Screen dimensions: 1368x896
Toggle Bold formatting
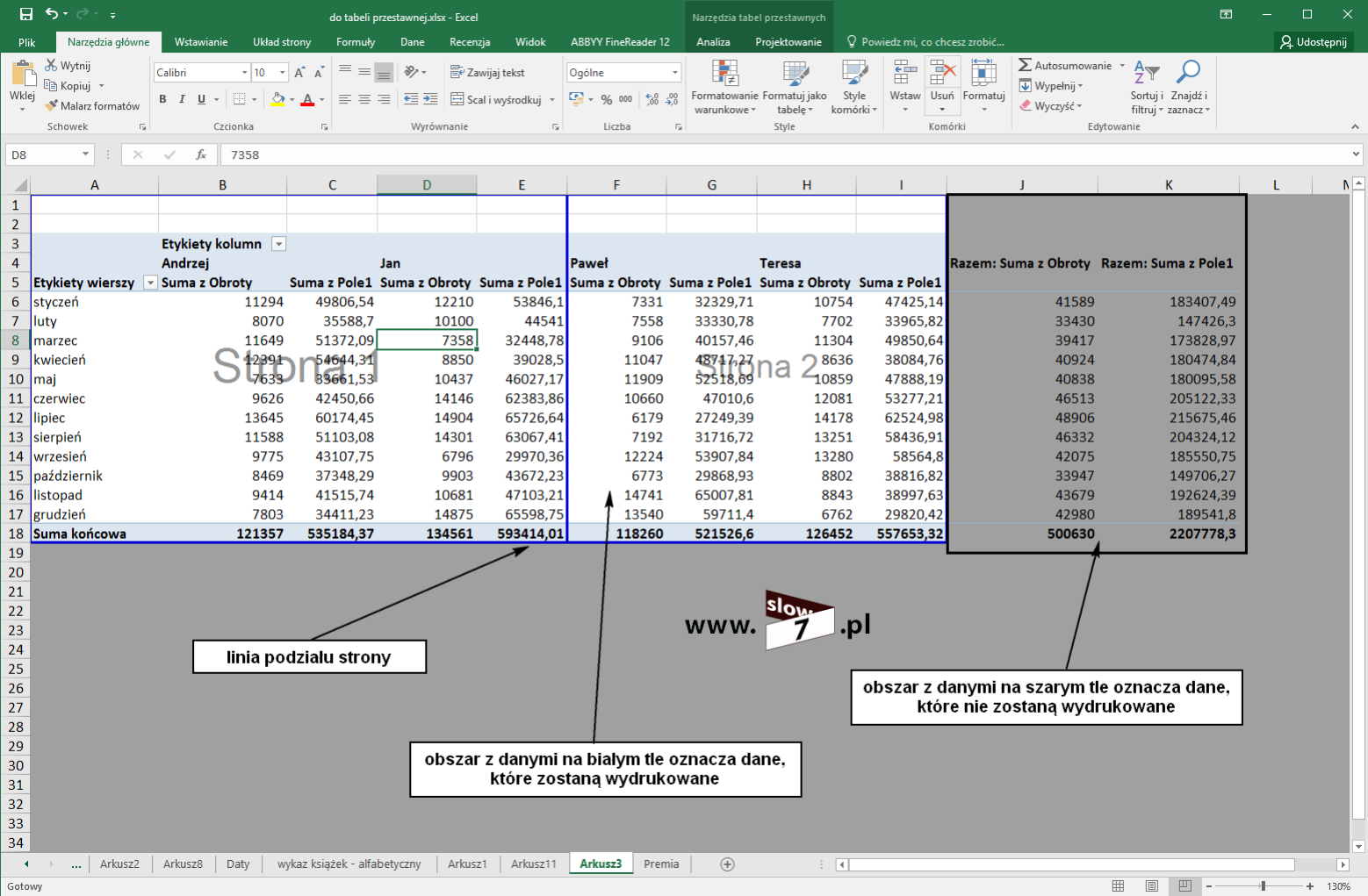click(x=162, y=99)
